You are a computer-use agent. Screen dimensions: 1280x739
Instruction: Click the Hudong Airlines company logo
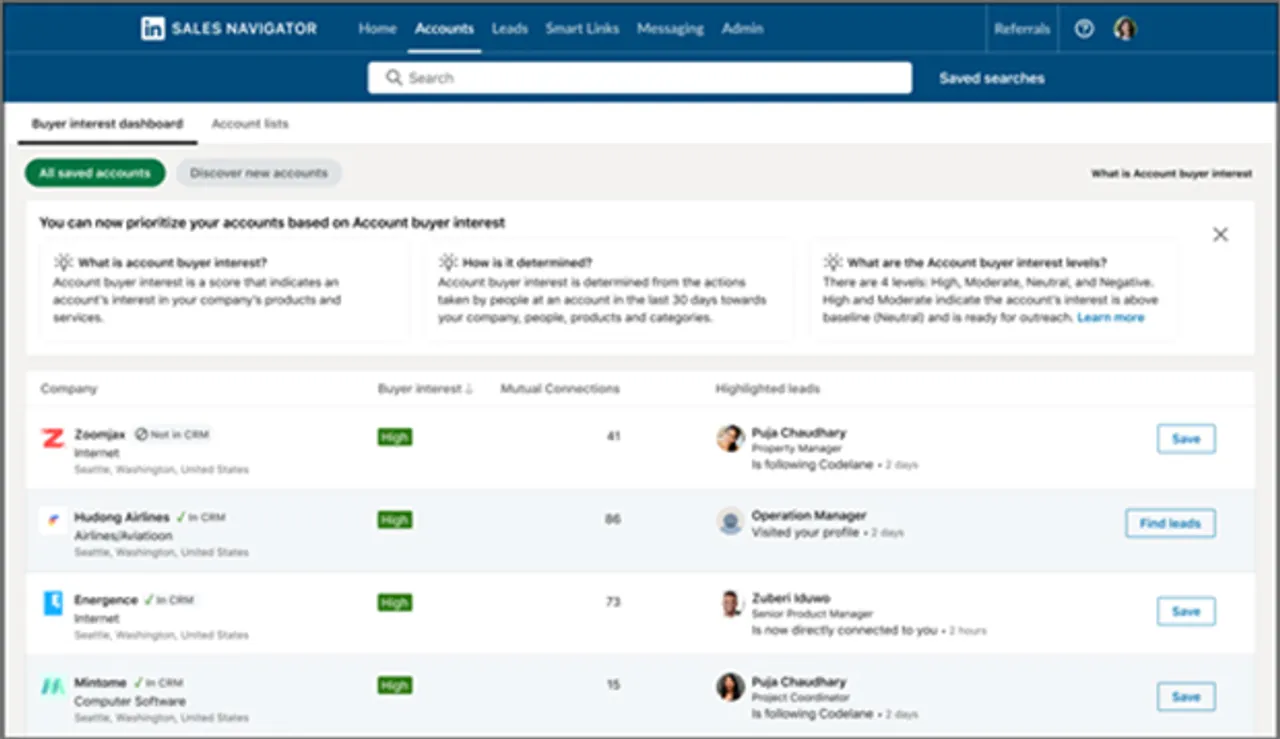click(x=52, y=521)
